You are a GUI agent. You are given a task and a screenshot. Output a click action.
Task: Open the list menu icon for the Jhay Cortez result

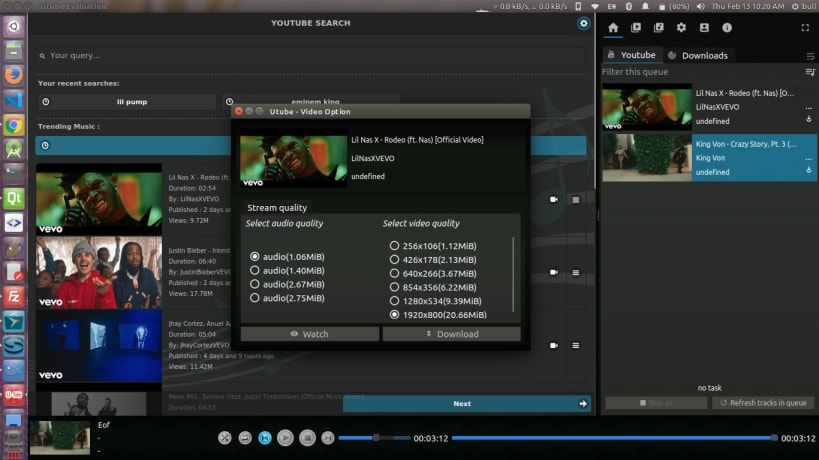coord(576,346)
